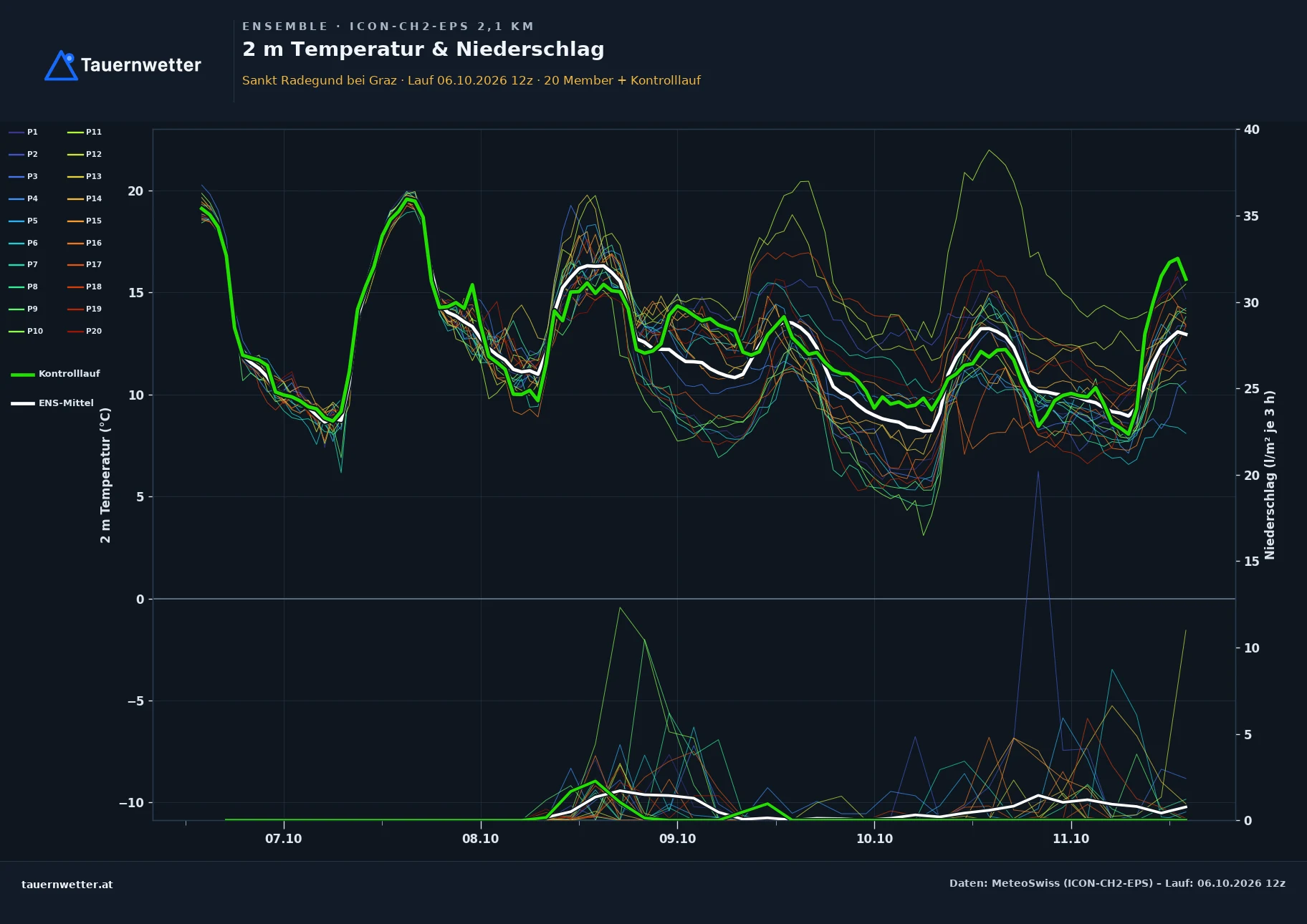Click the '2 m Temperatur (°C)' axis title
Image resolution: width=1307 pixels, height=924 pixels.
(105, 475)
